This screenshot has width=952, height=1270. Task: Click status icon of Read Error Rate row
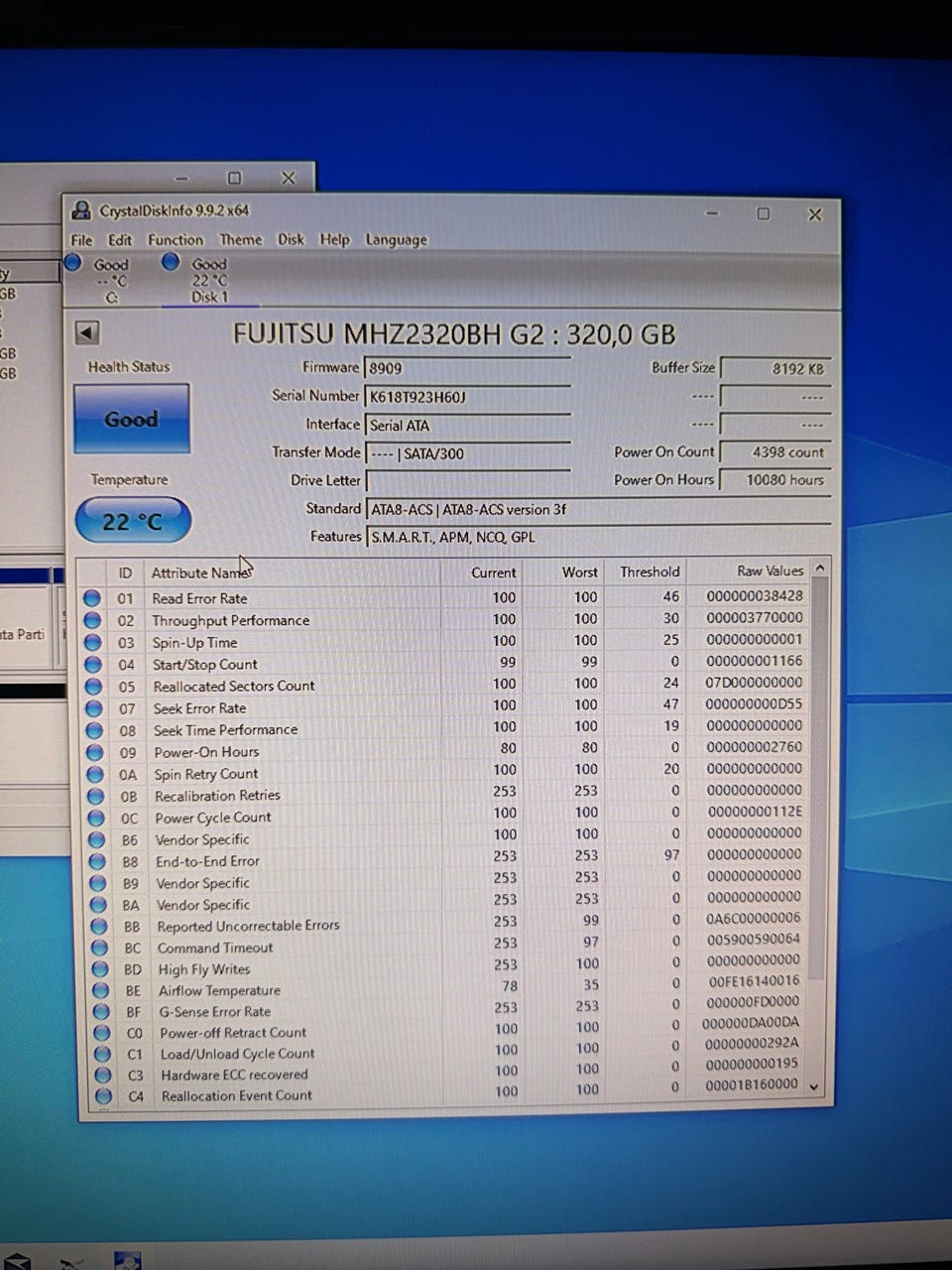pos(91,598)
